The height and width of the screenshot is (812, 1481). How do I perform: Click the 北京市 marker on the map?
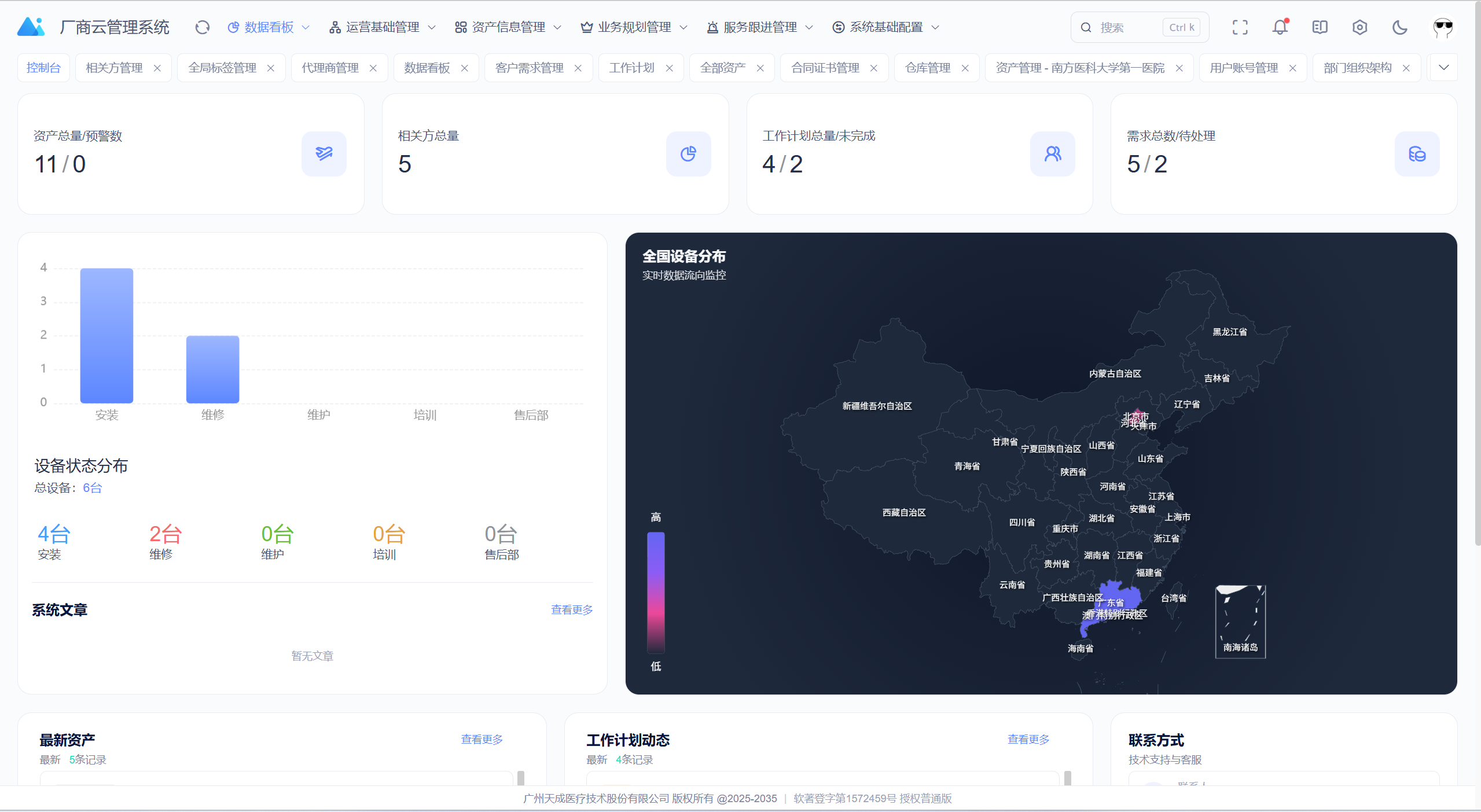click(1136, 416)
